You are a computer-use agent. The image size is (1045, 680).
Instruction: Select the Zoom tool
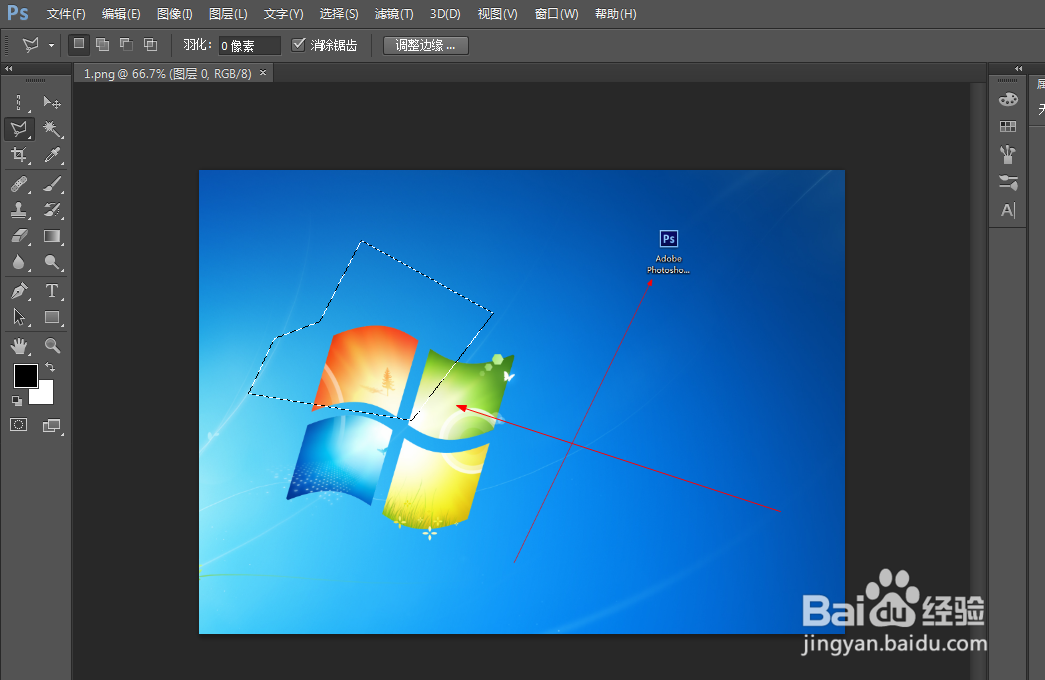click(52, 345)
